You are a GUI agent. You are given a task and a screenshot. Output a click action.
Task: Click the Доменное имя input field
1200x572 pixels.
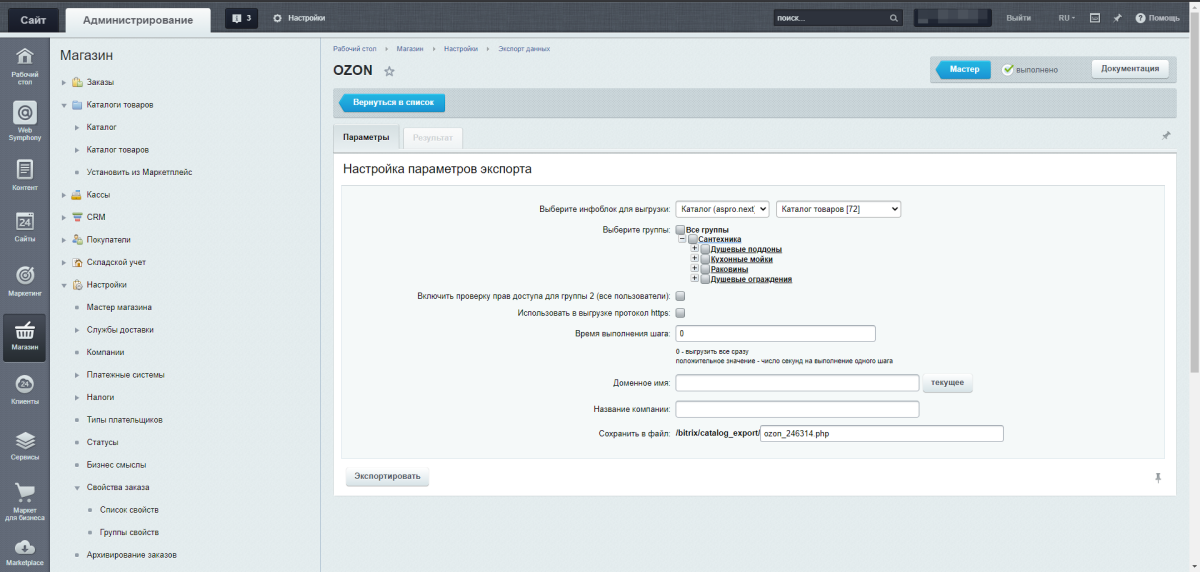click(797, 383)
